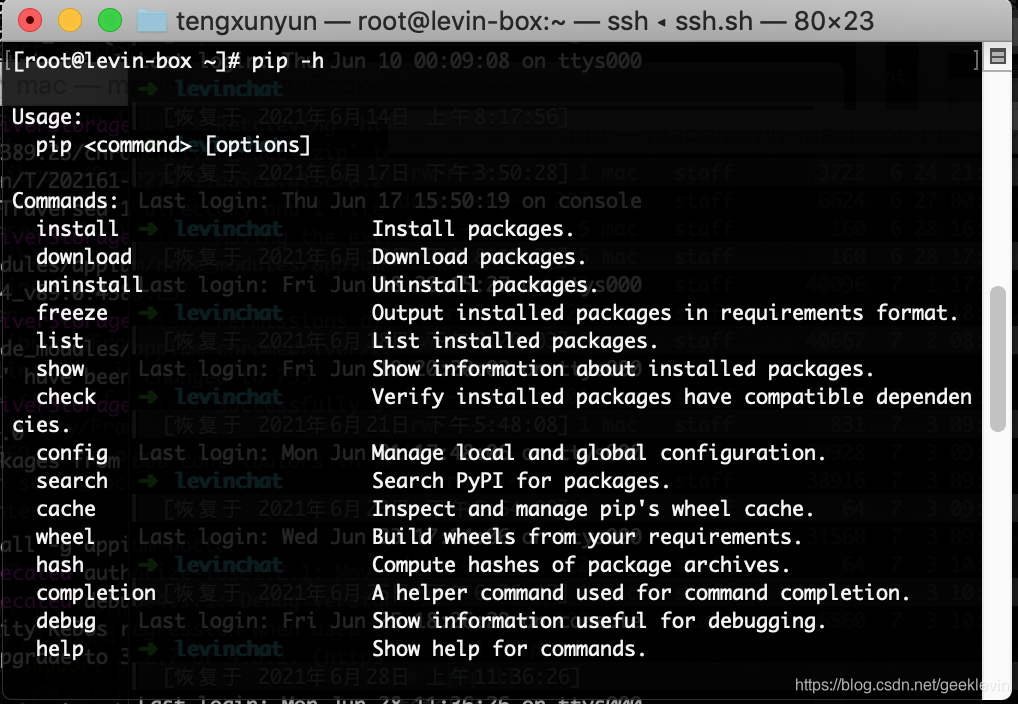This screenshot has height=704, width=1018.
Task: Click the 'check' command name
Action: coord(66,397)
